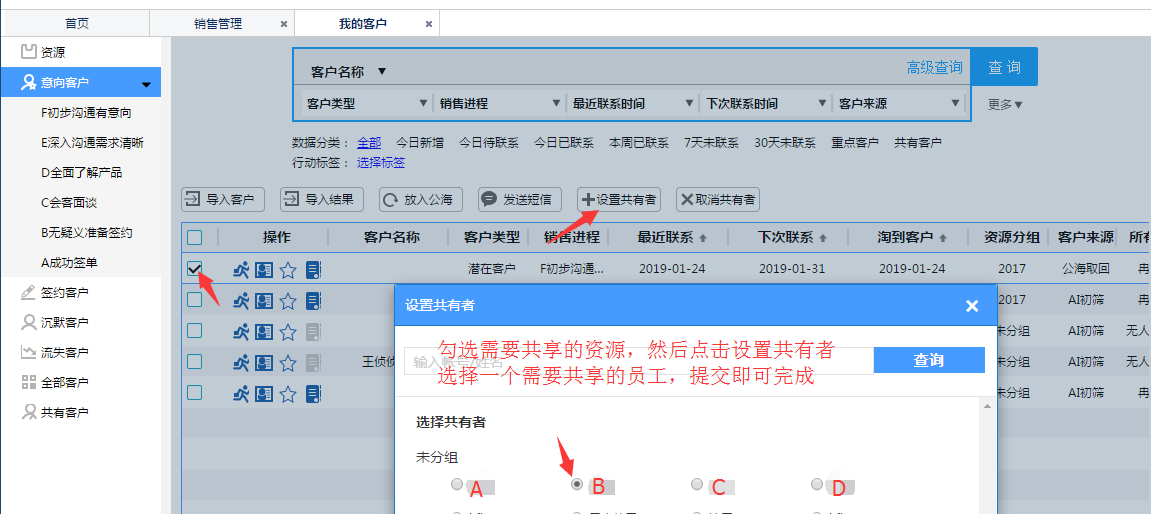Click the gray notebook icon in the 王侦 row
Image resolution: width=1151 pixels, height=514 pixels.
pos(313,362)
